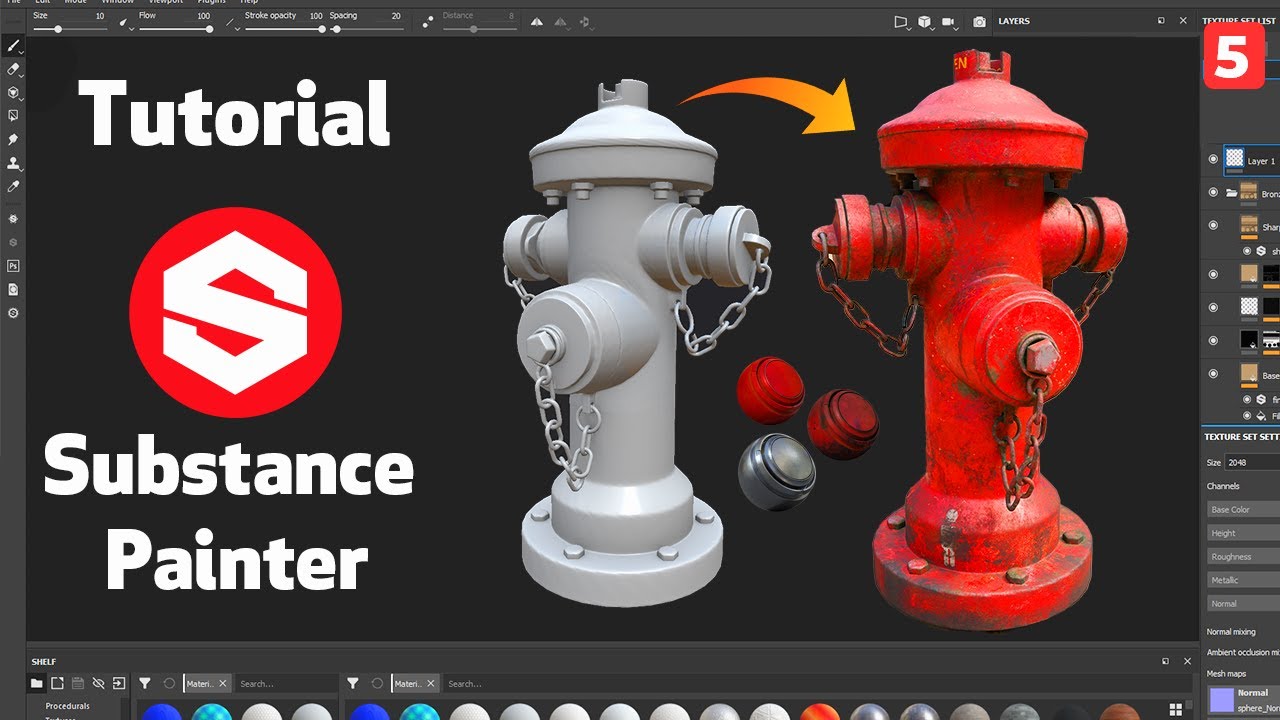Click the shelf new-window icon
Image resolution: width=1280 pixels, height=720 pixels.
click(x=57, y=683)
